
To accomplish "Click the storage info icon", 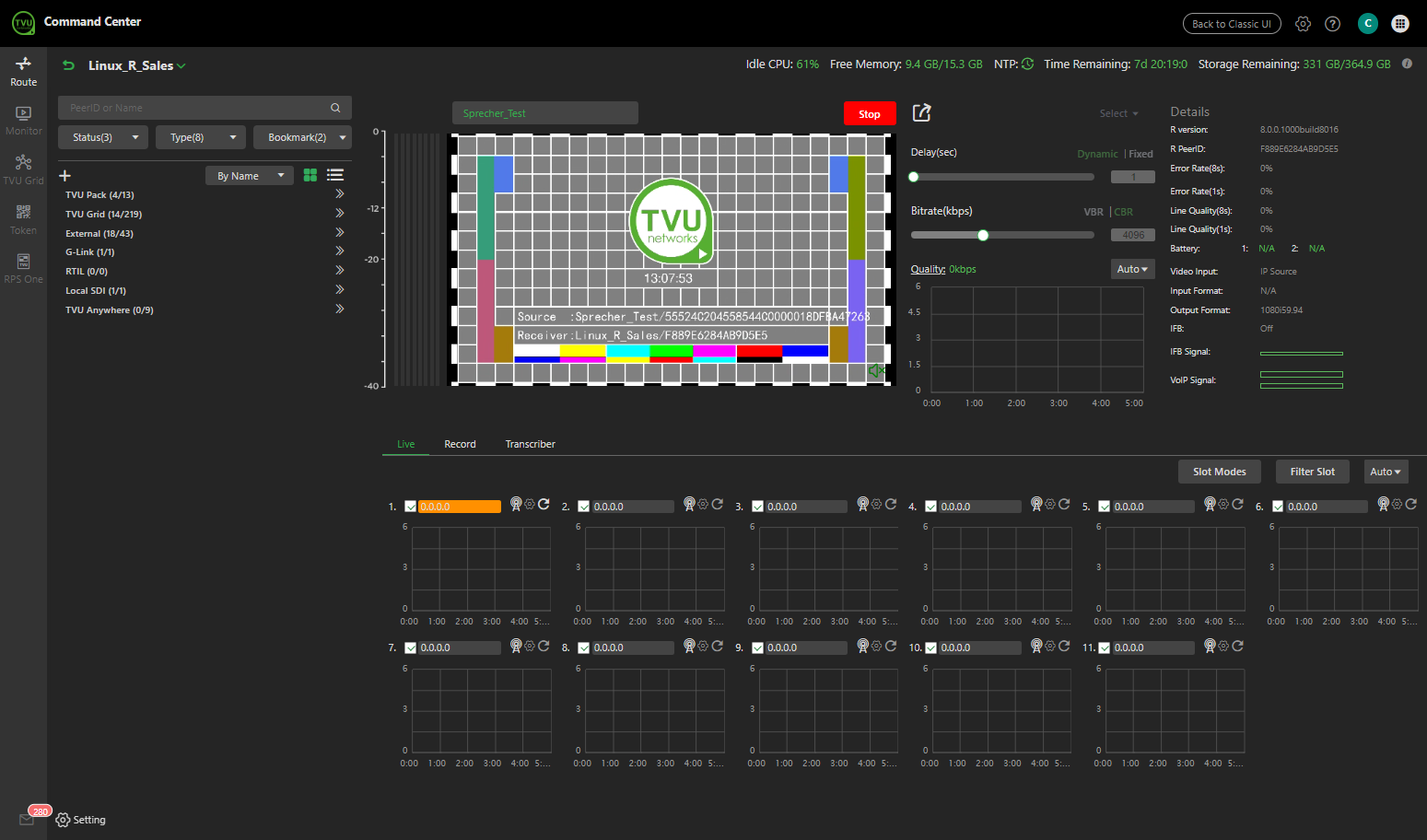I will pyautogui.click(x=1407, y=64).
